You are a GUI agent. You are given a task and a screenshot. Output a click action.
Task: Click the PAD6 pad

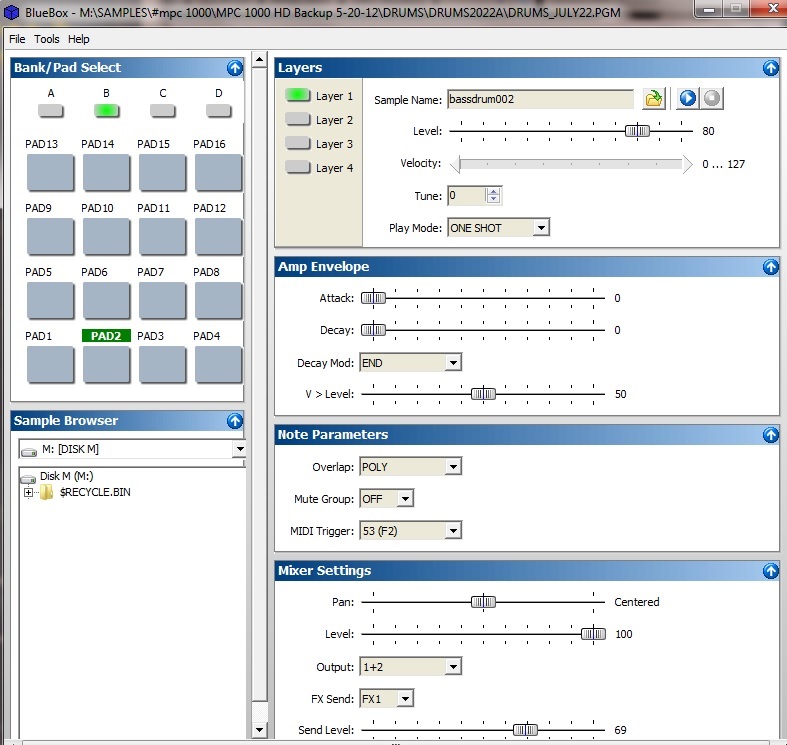(x=106, y=301)
